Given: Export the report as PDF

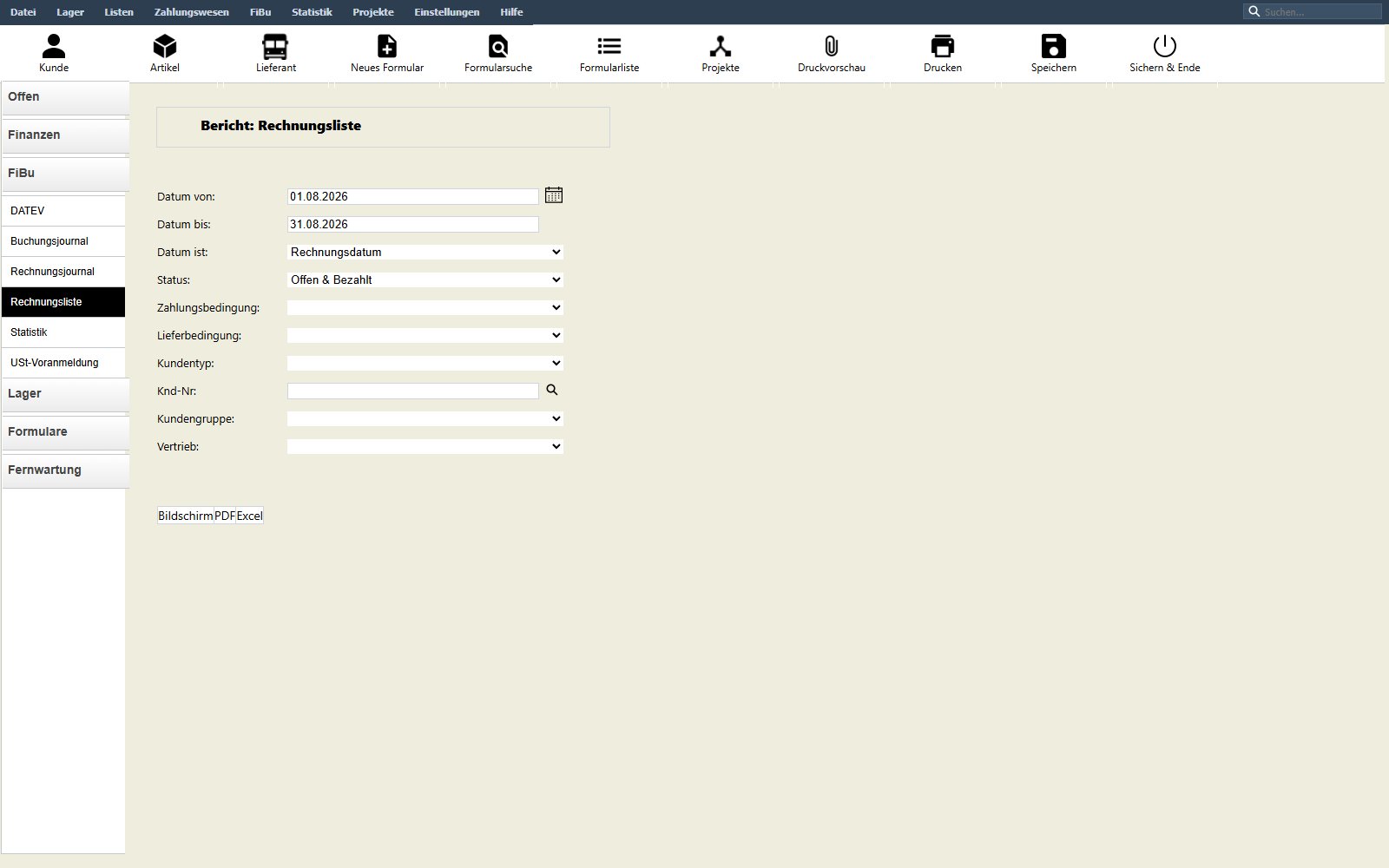Looking at the screenshot, I should coord(225,516).
